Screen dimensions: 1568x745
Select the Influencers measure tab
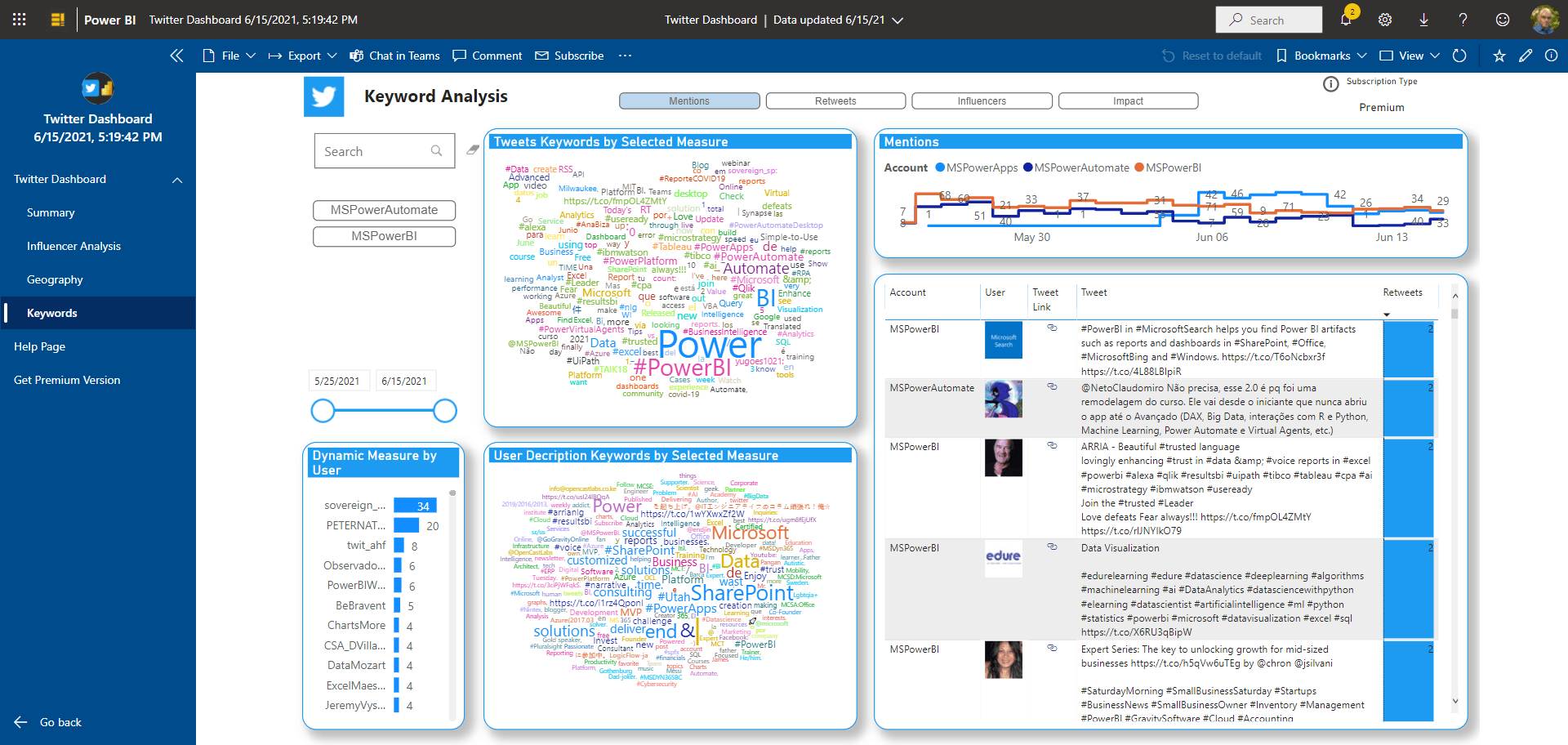click(x=982, y=101)
